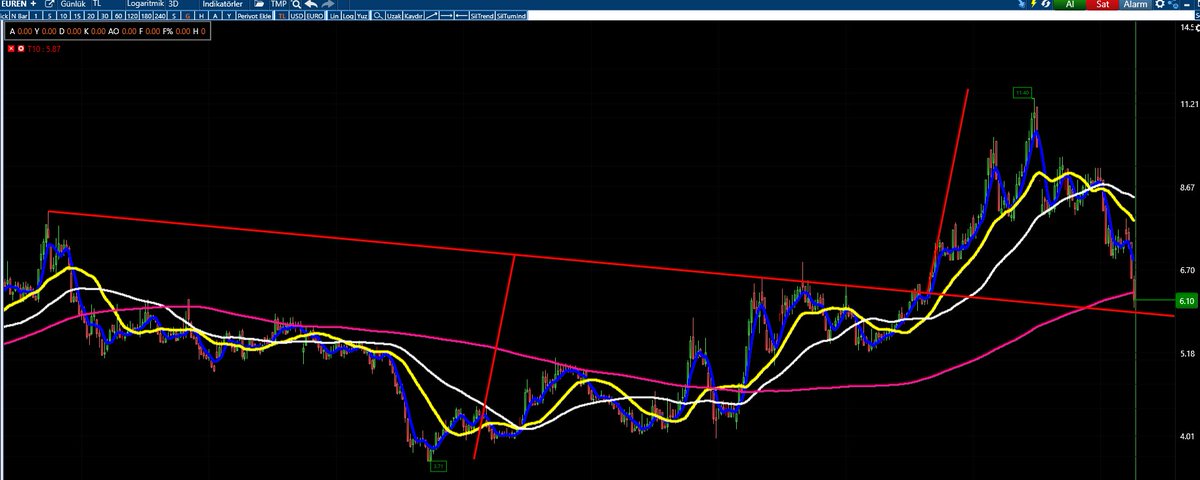Click the undo arrow icon
Image resolution: width=1200 pixels, height=480 pixels.
311,6
